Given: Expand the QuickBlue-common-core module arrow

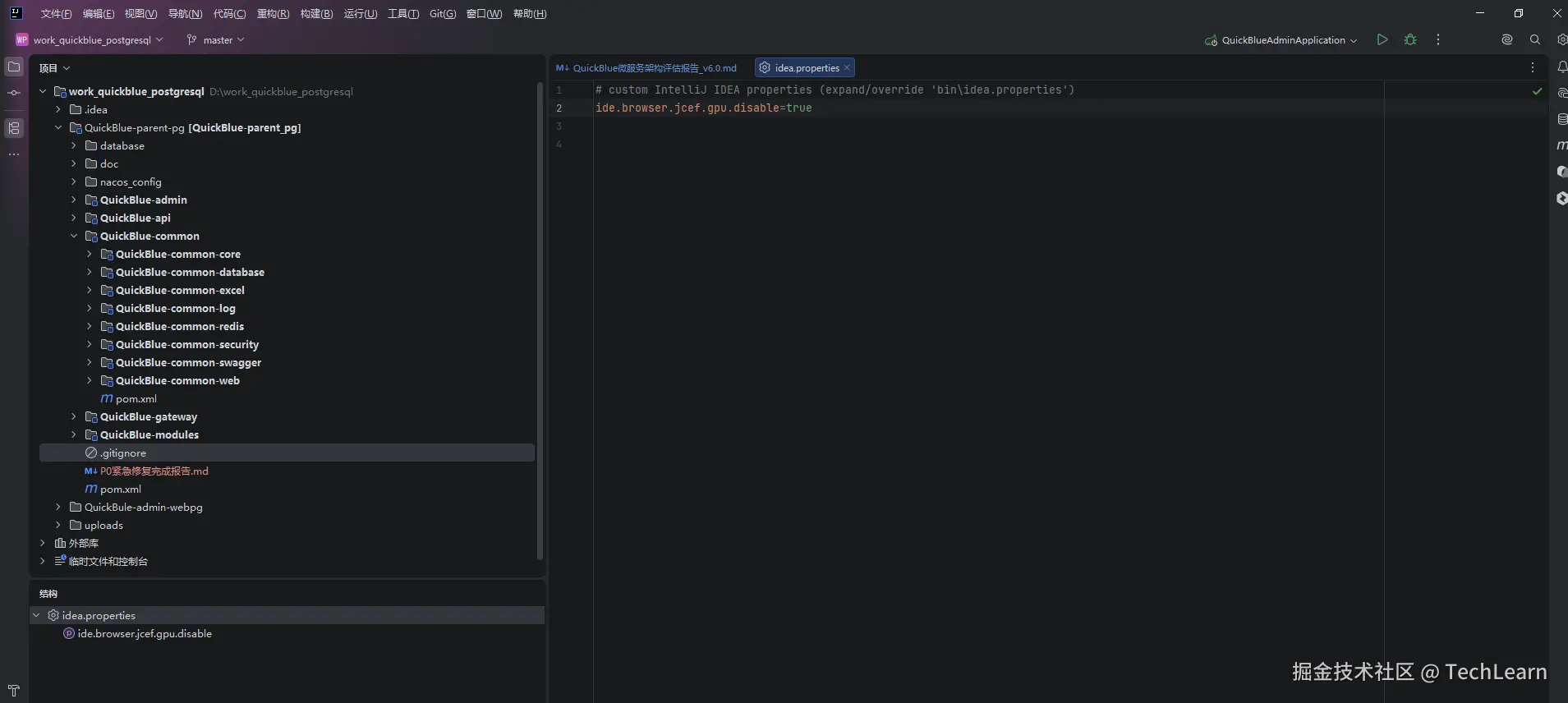Looking at the screenshot, I should [x=90, y=254].
